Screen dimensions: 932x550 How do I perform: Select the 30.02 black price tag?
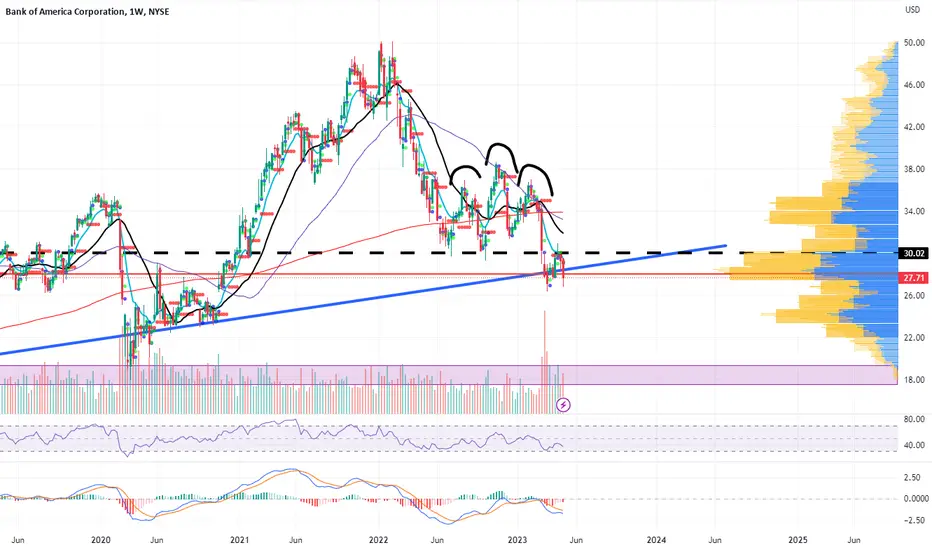pos(914,253)
